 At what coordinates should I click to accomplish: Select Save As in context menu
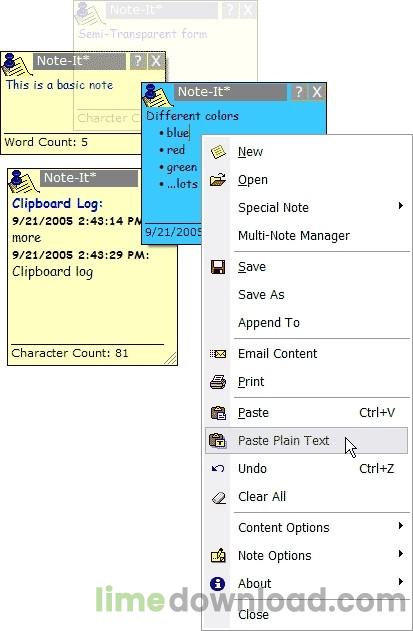click(261, 295)
